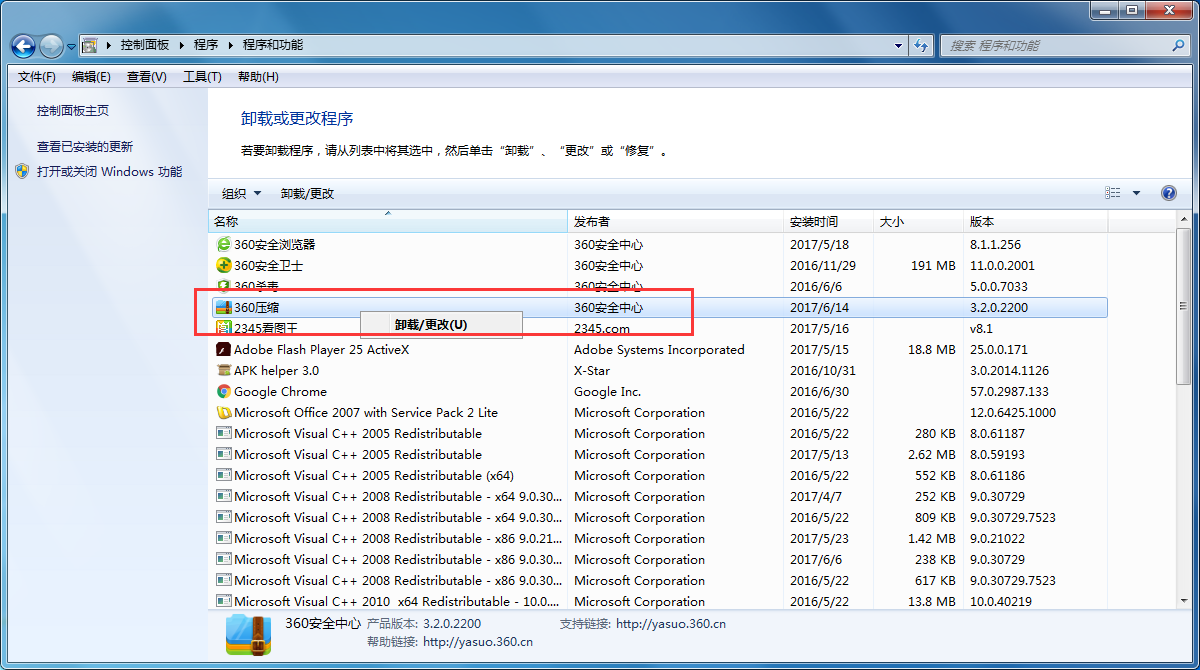Open the 帮助(H) menu
This screenshot has width=1200, height=670.
pos(258,77)
